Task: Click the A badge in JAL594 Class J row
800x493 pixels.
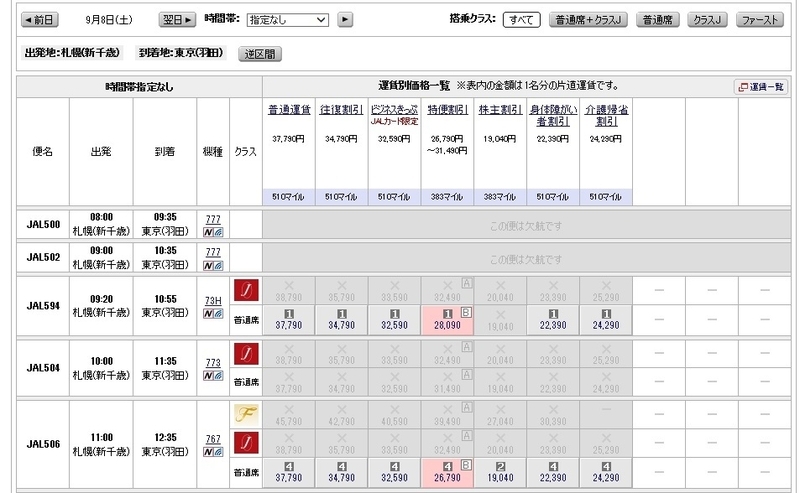Action: pos(466,283)
